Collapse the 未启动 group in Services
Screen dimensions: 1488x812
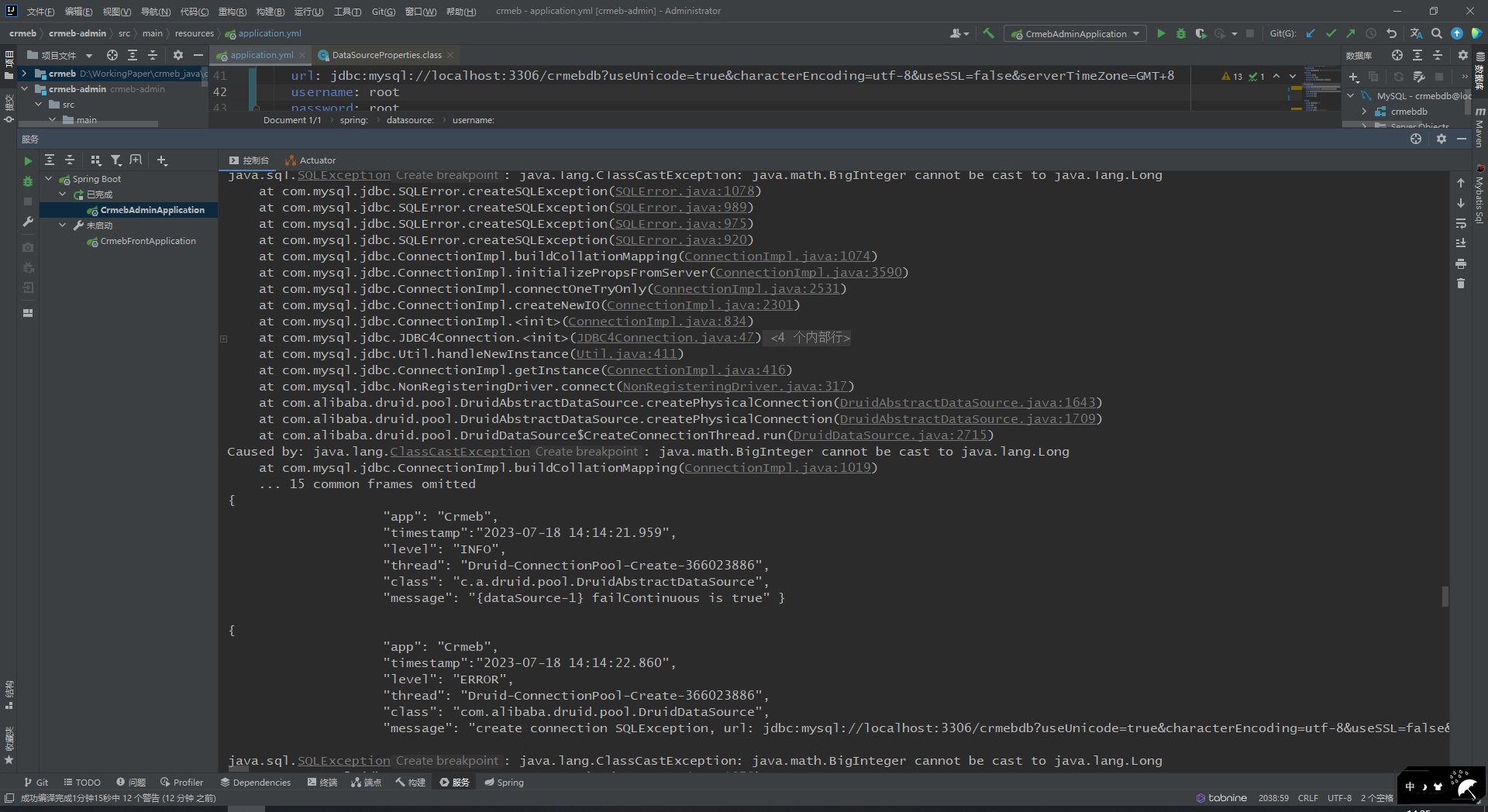point(63,225)
